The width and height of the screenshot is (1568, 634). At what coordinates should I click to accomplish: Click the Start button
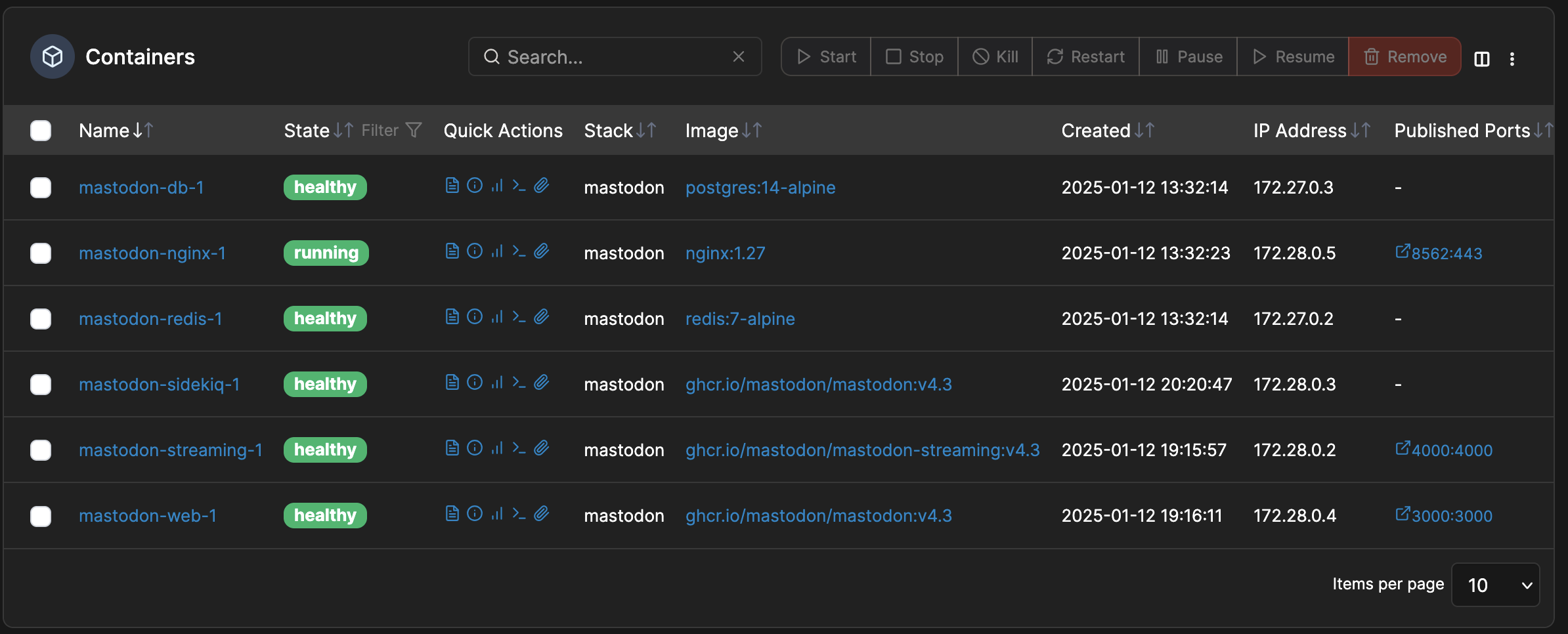click(x=826, y=56)
